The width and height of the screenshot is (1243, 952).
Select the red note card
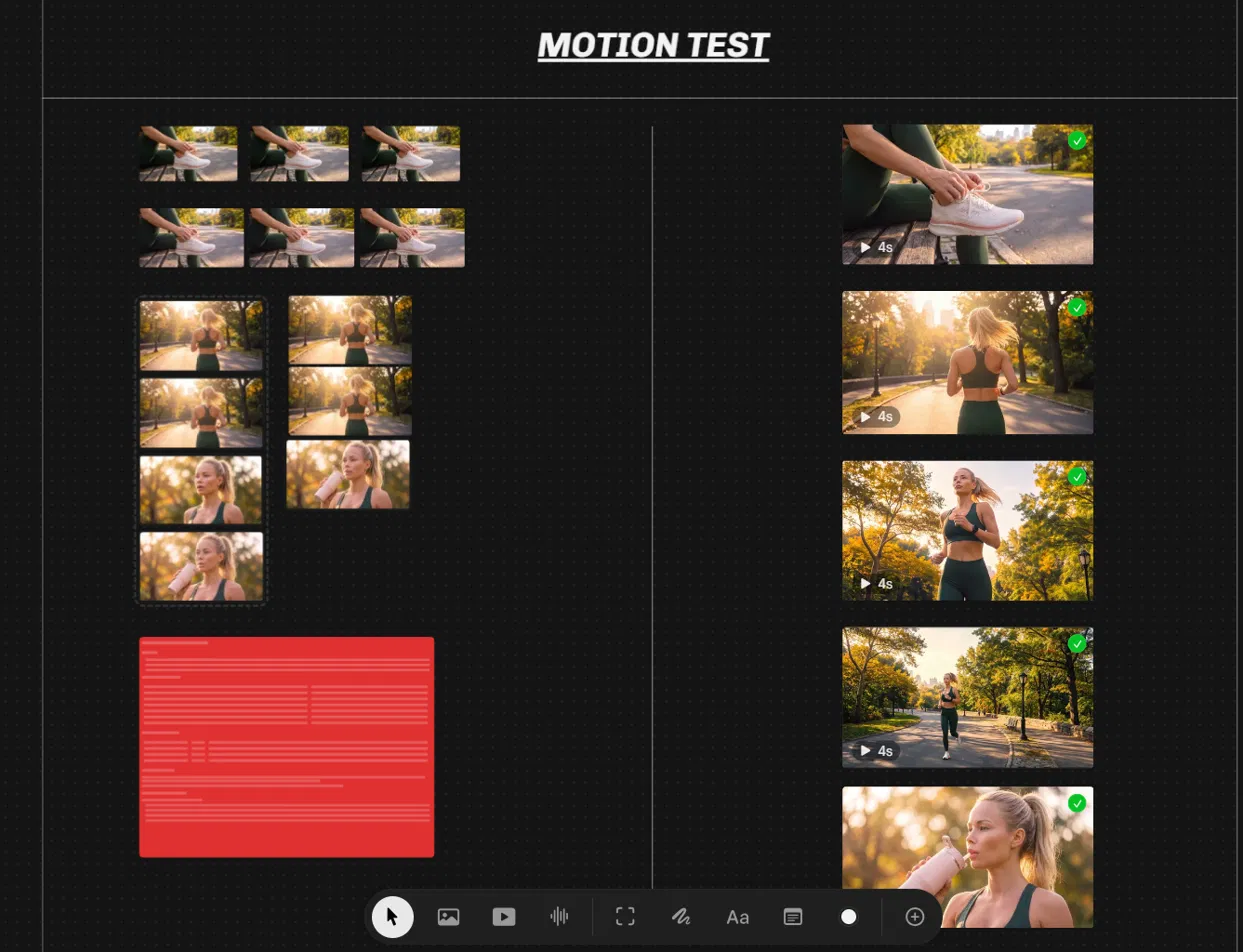(x=286, y=747)
